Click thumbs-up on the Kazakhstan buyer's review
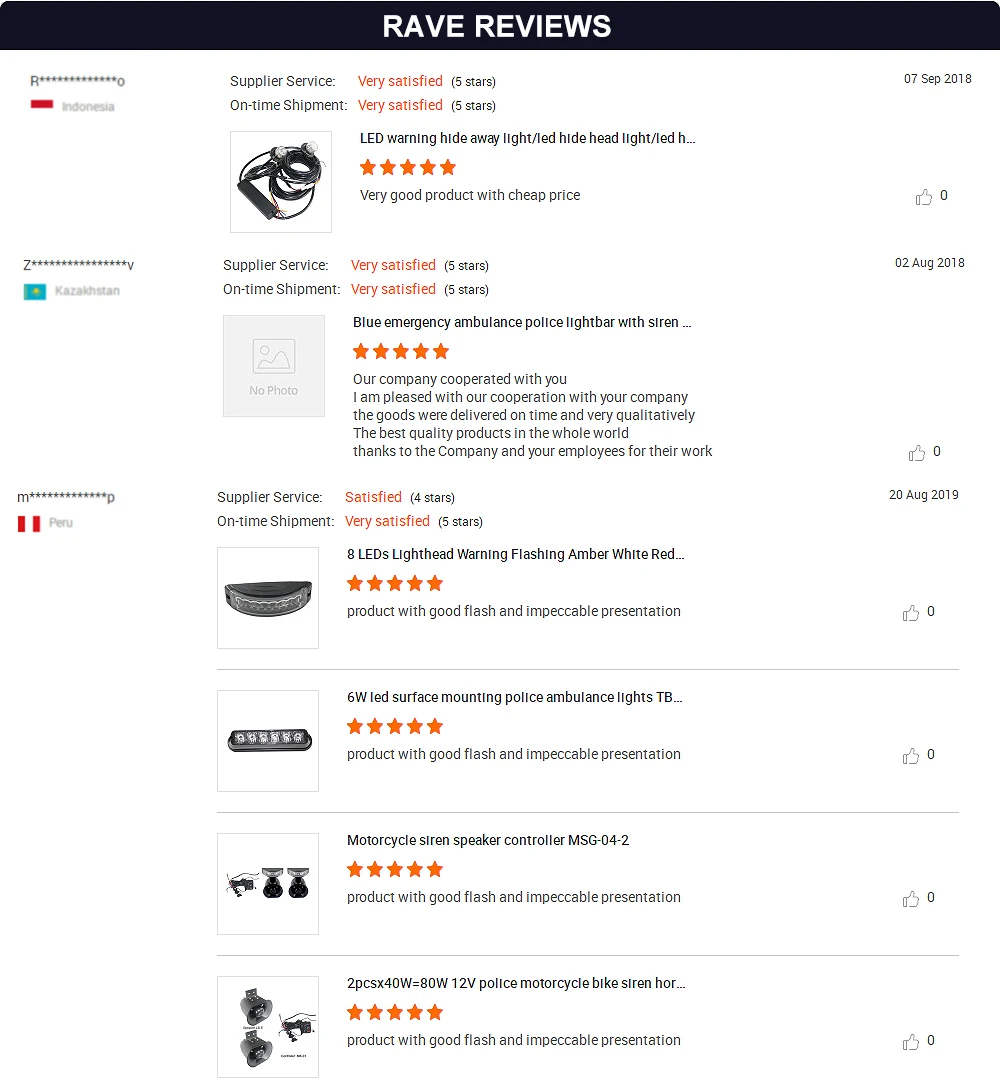1000x1088 pixels. point(917,453)
